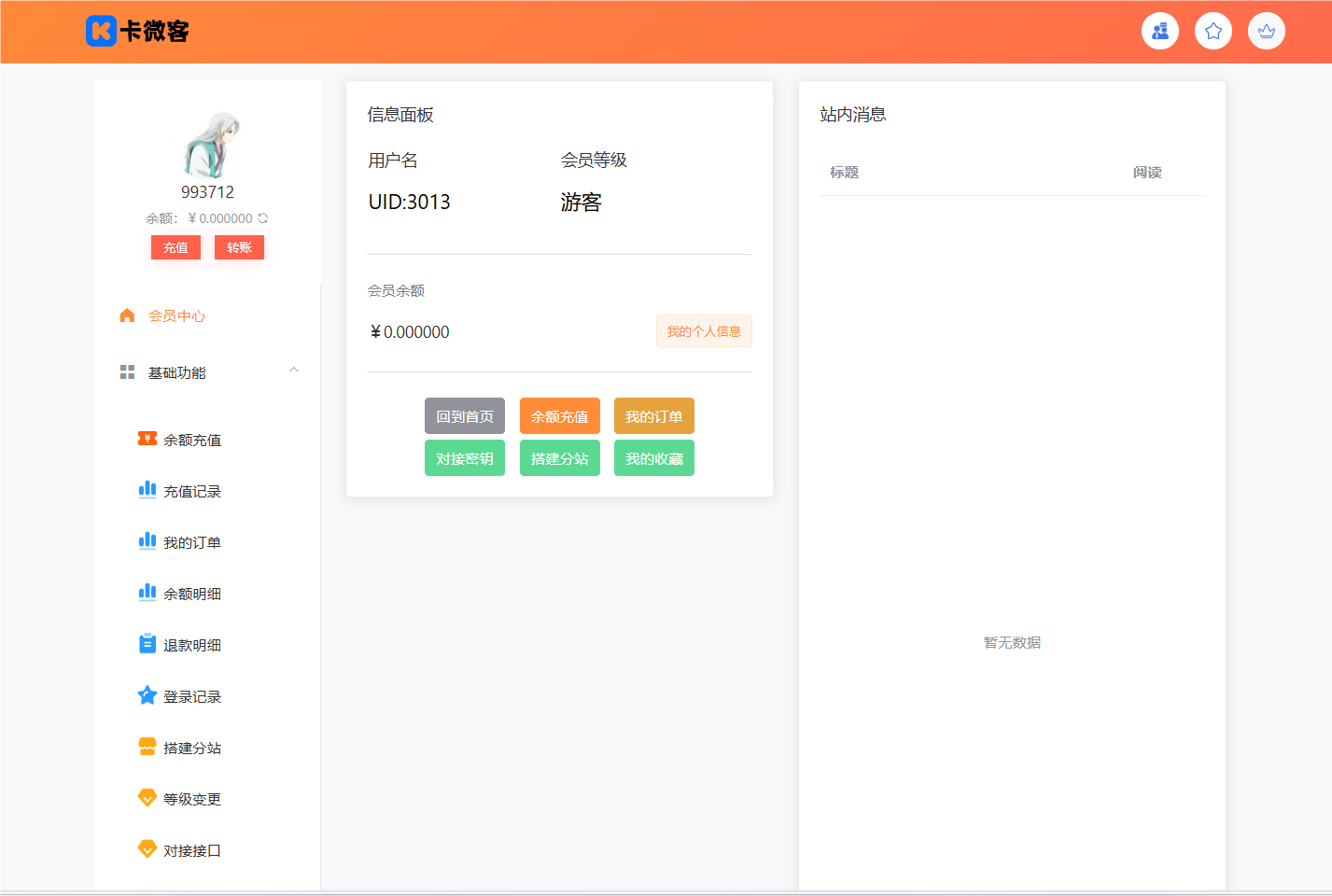Click the 卡微客 brand name text
The height and width of the screenshot is (896, 1332).
[155, 32]
